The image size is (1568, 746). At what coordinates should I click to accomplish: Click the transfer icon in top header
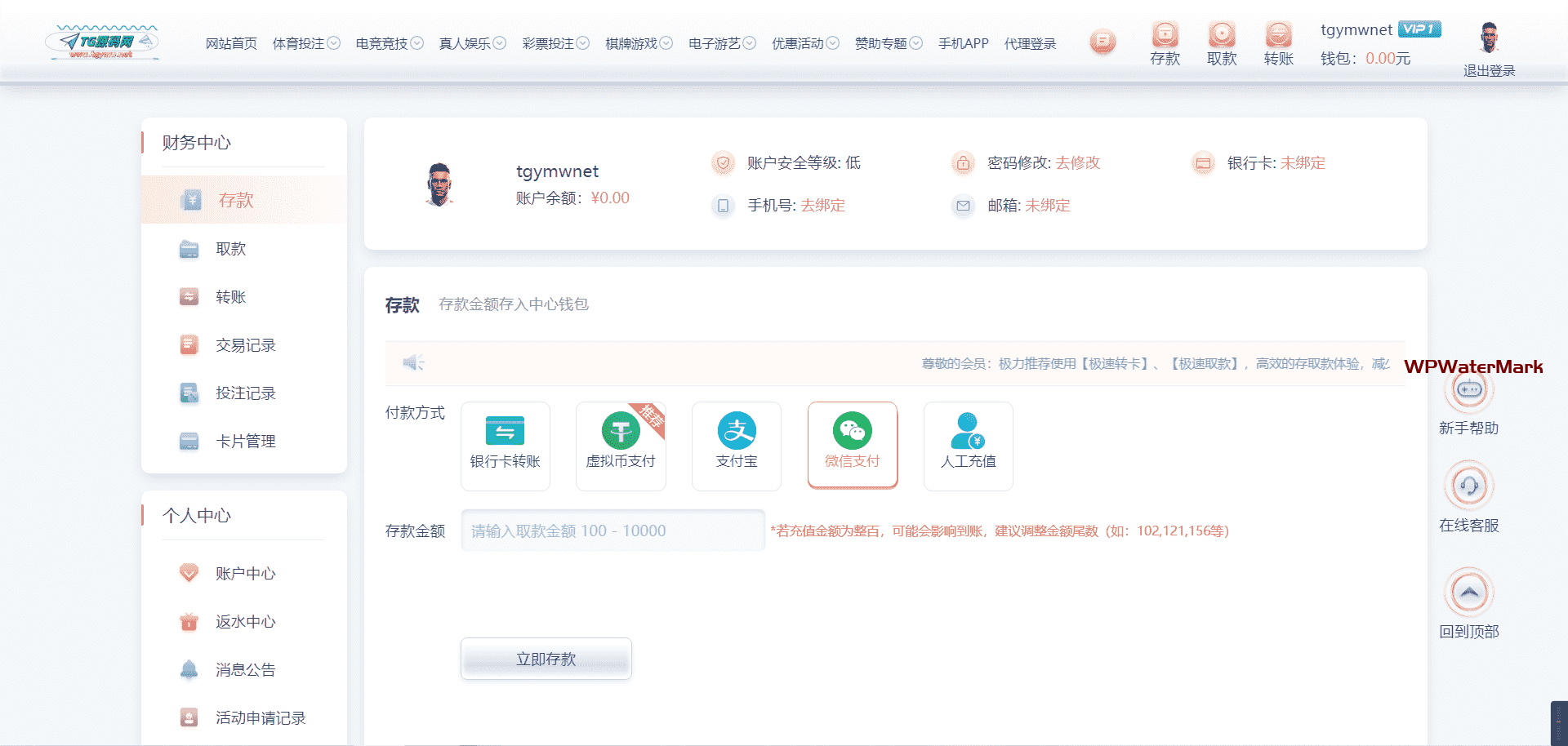pyautogui.click(x=1278, y=35)
